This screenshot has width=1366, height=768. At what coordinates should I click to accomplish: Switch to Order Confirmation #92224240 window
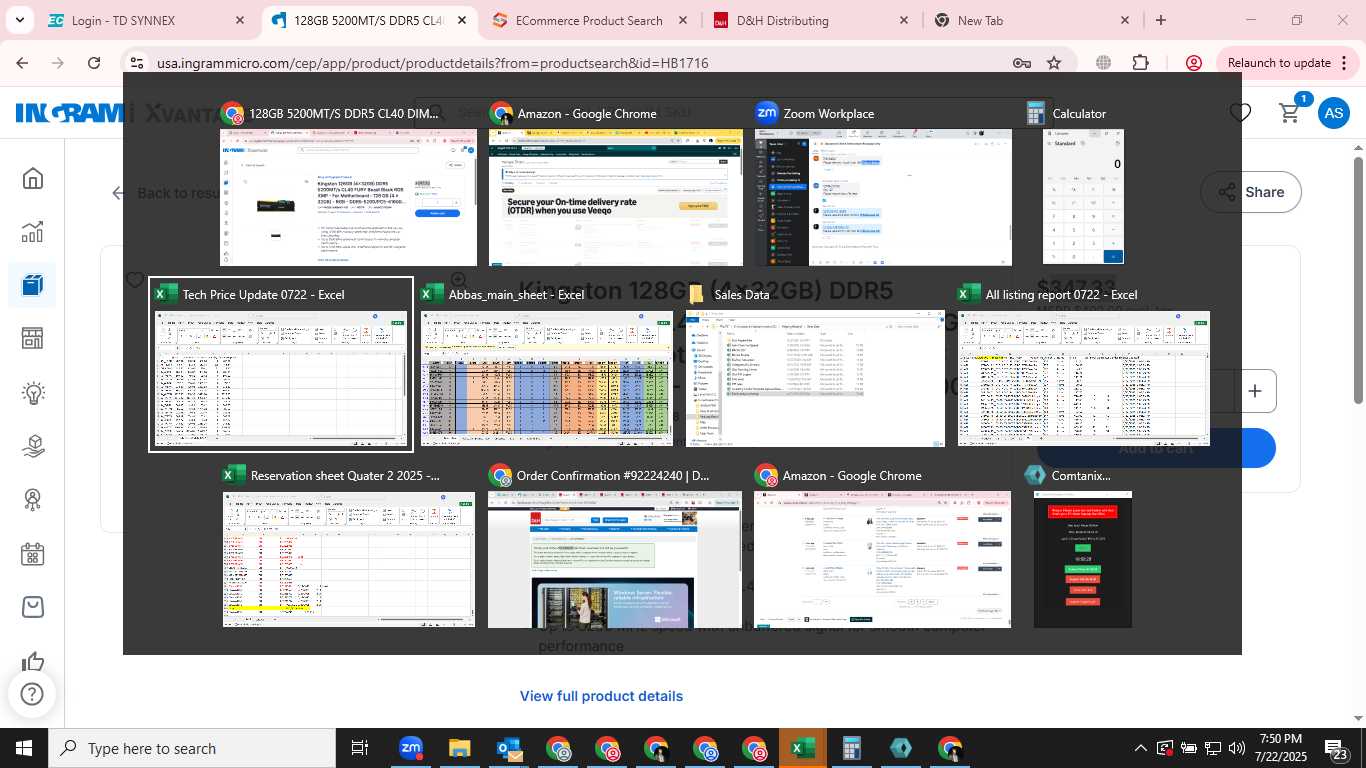[x=615, y=547]
